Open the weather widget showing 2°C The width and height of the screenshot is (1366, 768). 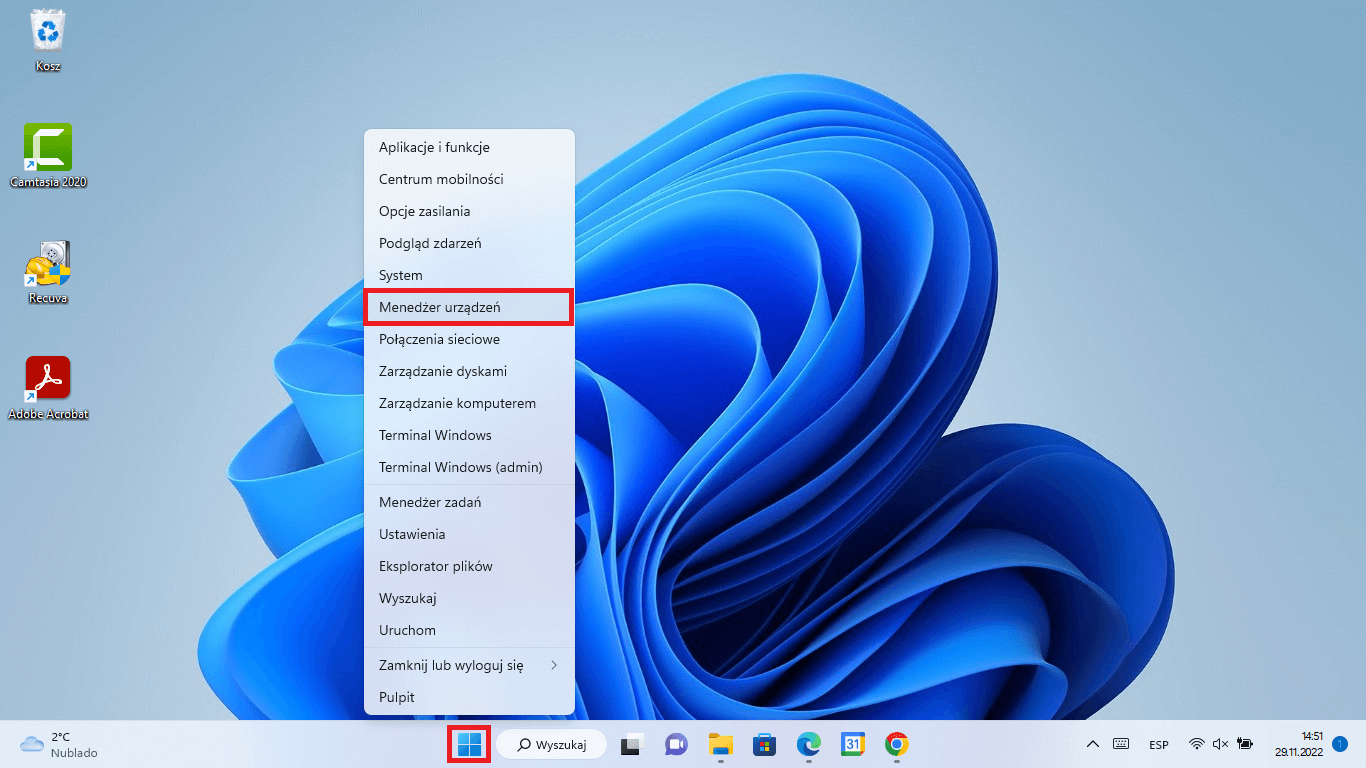point(60,744)
